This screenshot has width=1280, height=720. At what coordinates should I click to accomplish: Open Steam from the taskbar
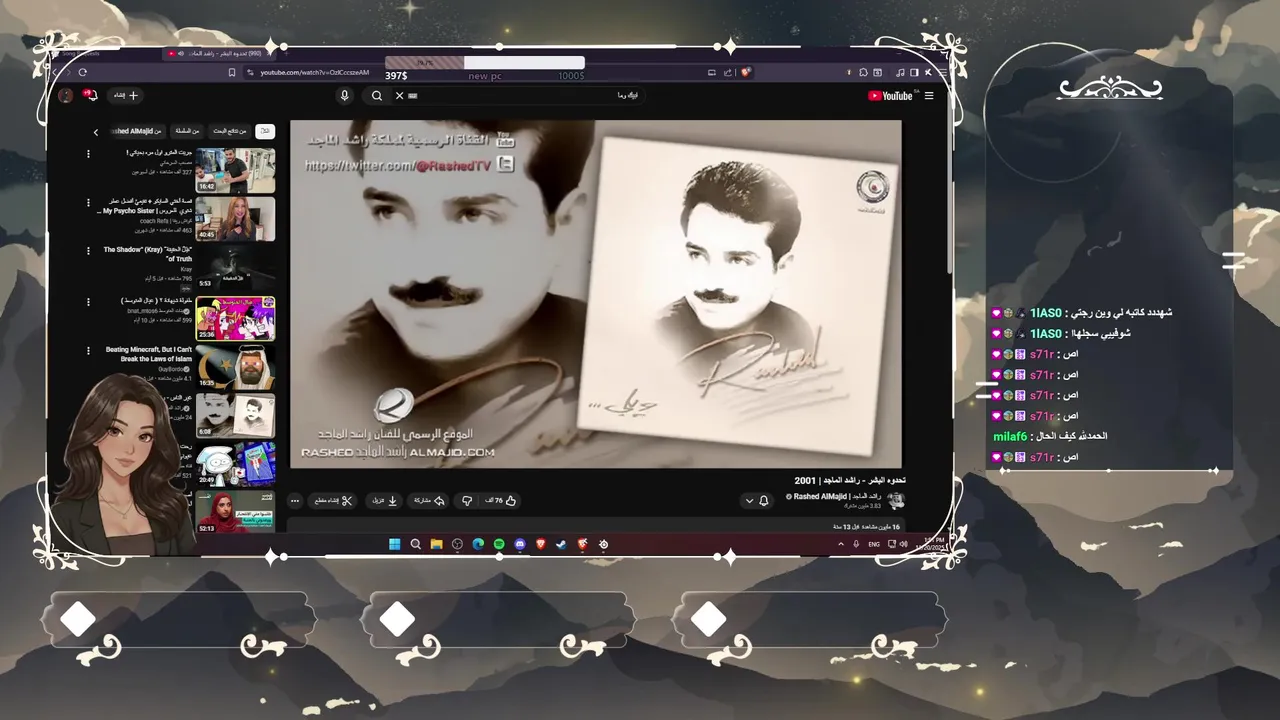[x=561, y=544]
